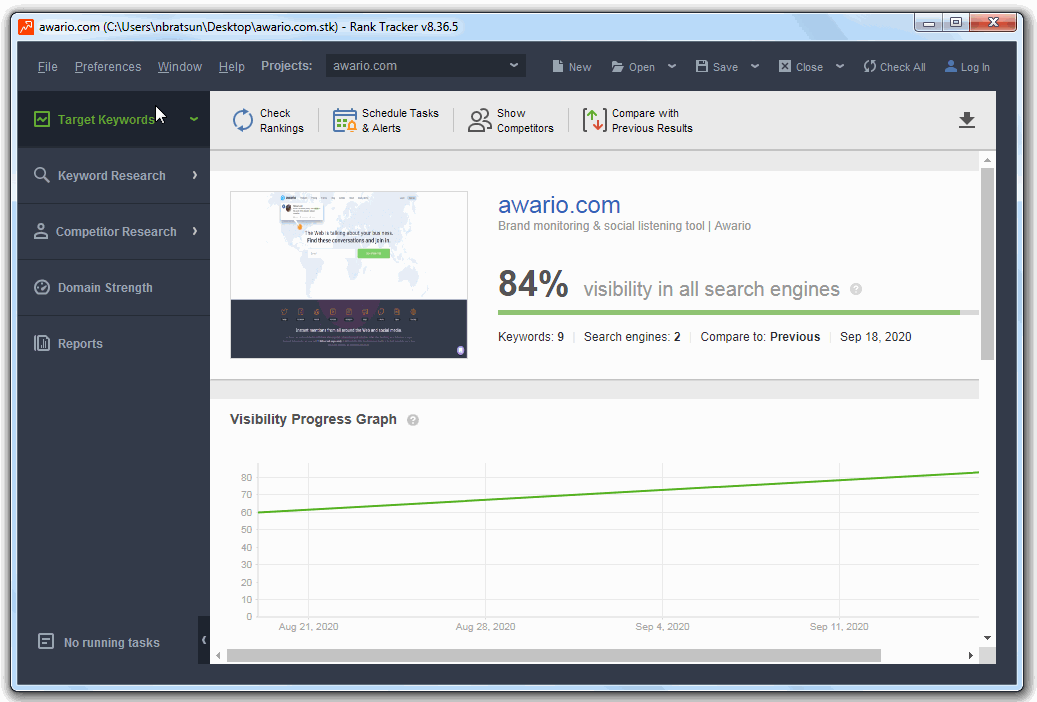Click the horizontal scrollbar left arrow
1037x702 pixels.
click(x=218, y=655)
